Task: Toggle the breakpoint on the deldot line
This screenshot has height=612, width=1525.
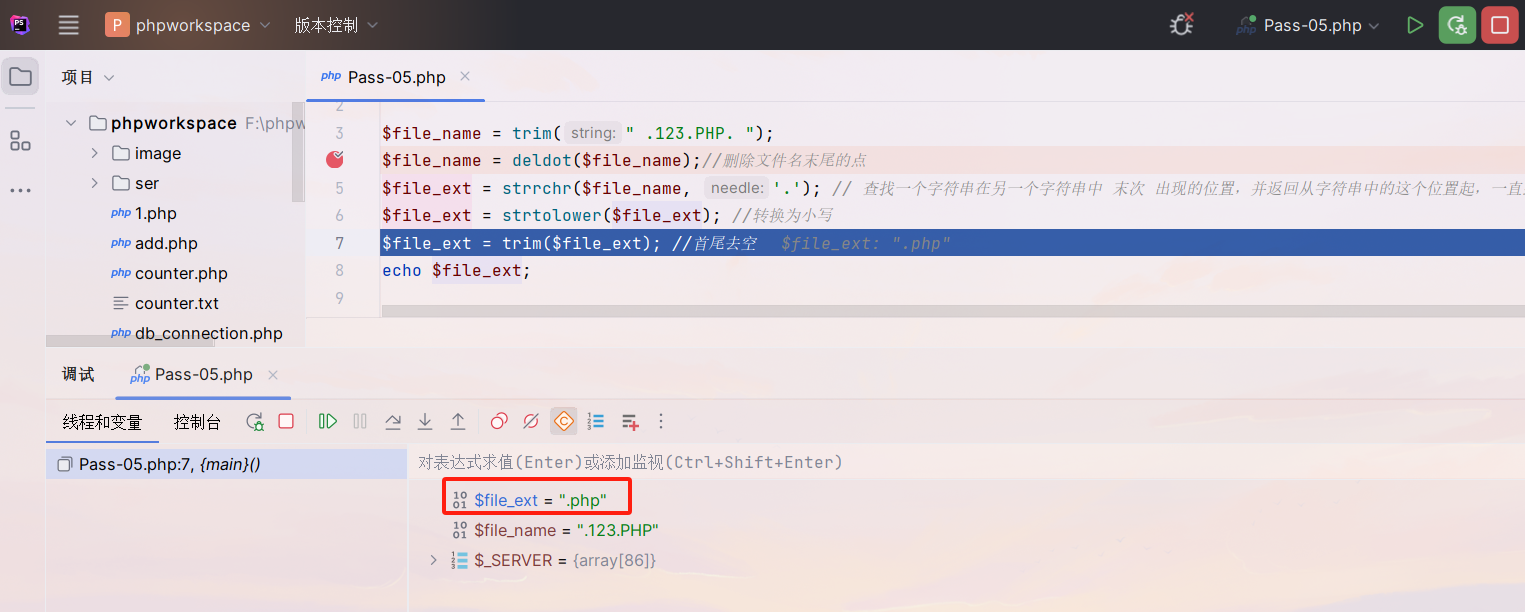Action: click(x=335, y=160)
